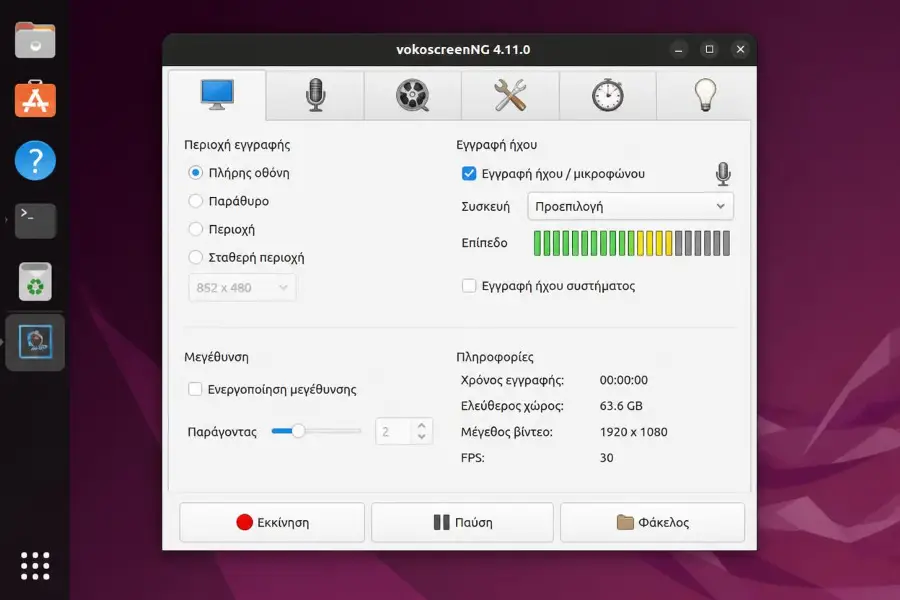This screenshot has height=600, width=900.
Task: Click the Παράγοντας magnification slider handle
Action: click(298, 431)
